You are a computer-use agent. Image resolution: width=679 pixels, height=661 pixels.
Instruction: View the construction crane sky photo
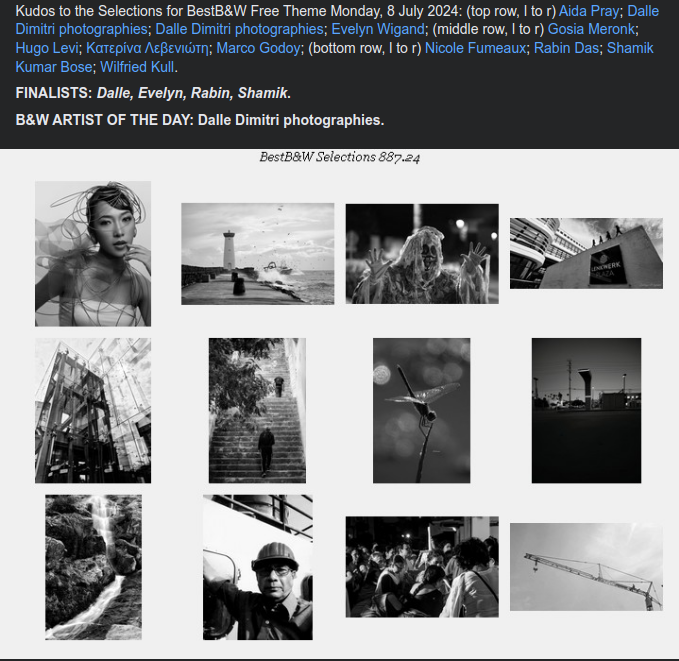[x=586, y=567]
